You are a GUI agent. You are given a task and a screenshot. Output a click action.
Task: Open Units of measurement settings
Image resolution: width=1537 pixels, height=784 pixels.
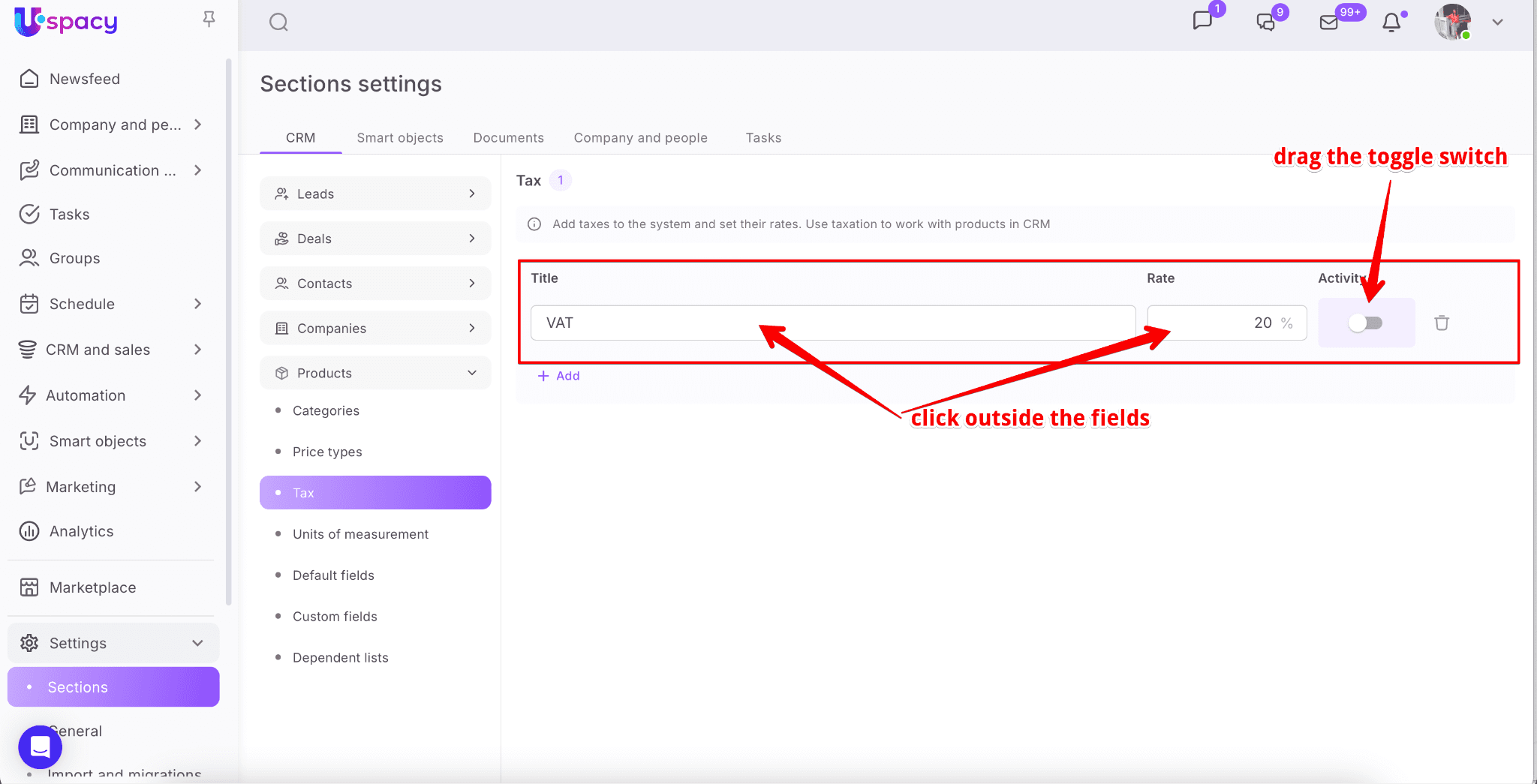point(360,534)
